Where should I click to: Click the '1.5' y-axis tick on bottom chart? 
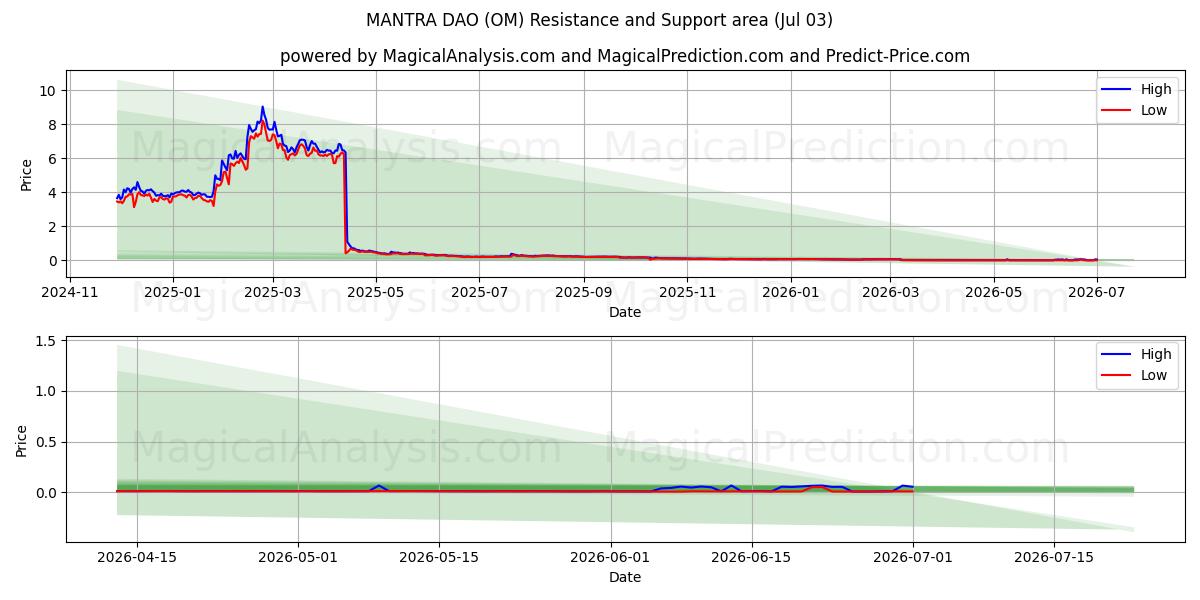(48, 341)
